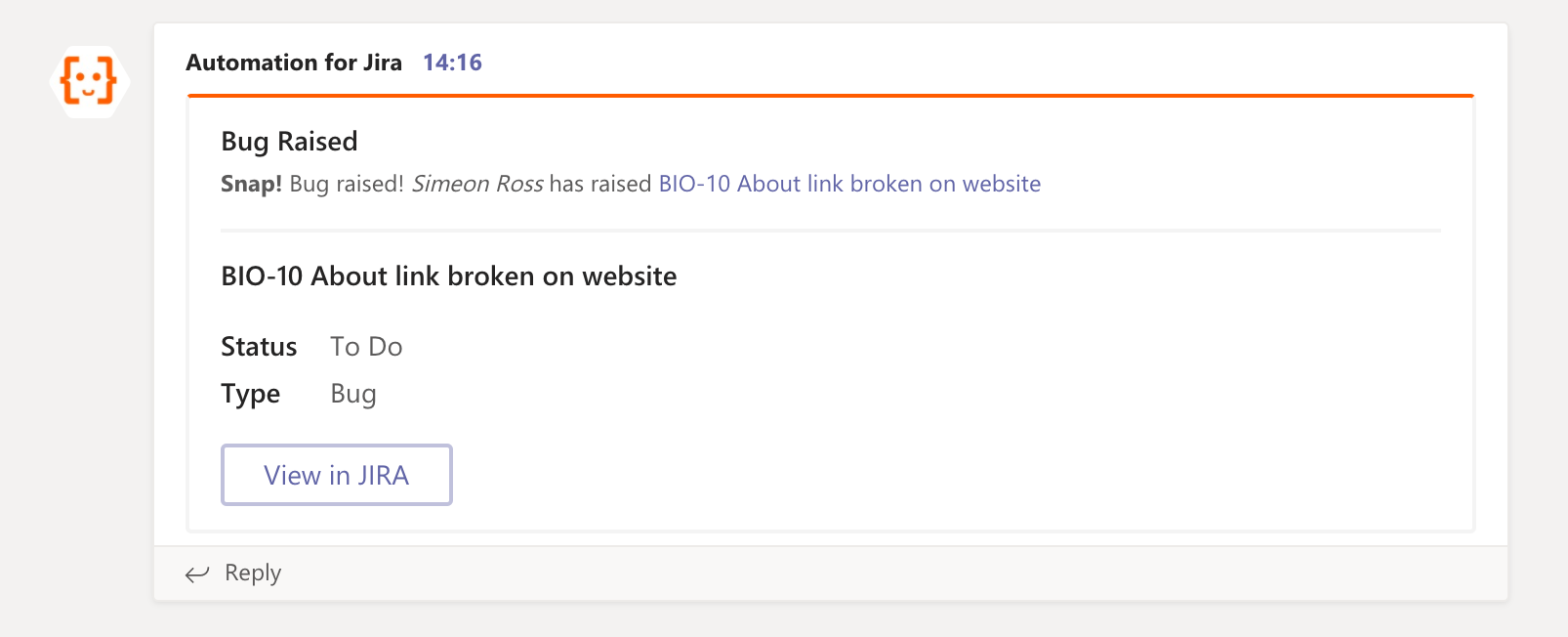Screen dimensions: 1568x637
Task: Click the 'has raised' text in message
Action: (x=600, y=184)
